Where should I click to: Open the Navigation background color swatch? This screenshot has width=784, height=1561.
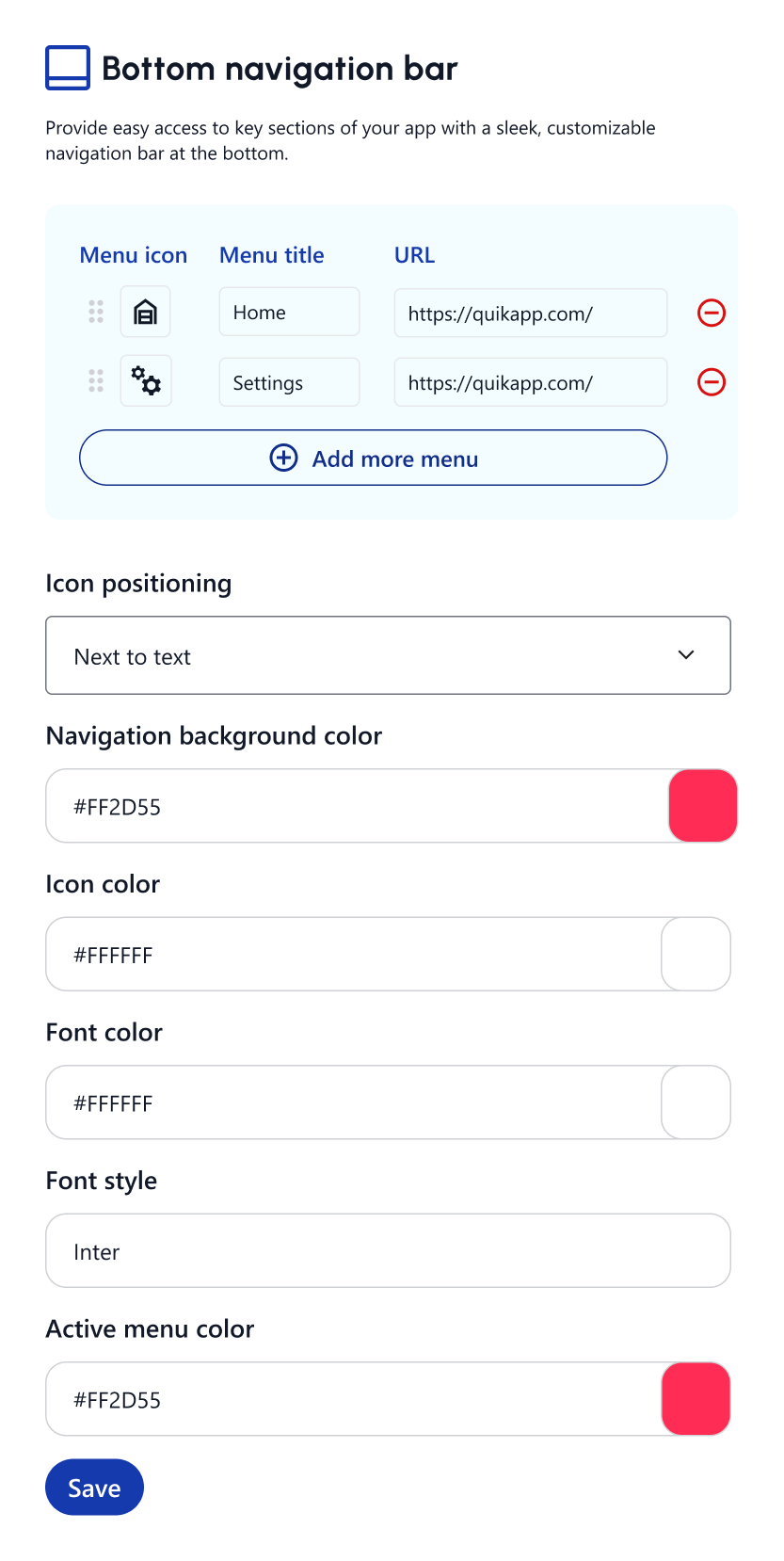(x=702, y=806)
